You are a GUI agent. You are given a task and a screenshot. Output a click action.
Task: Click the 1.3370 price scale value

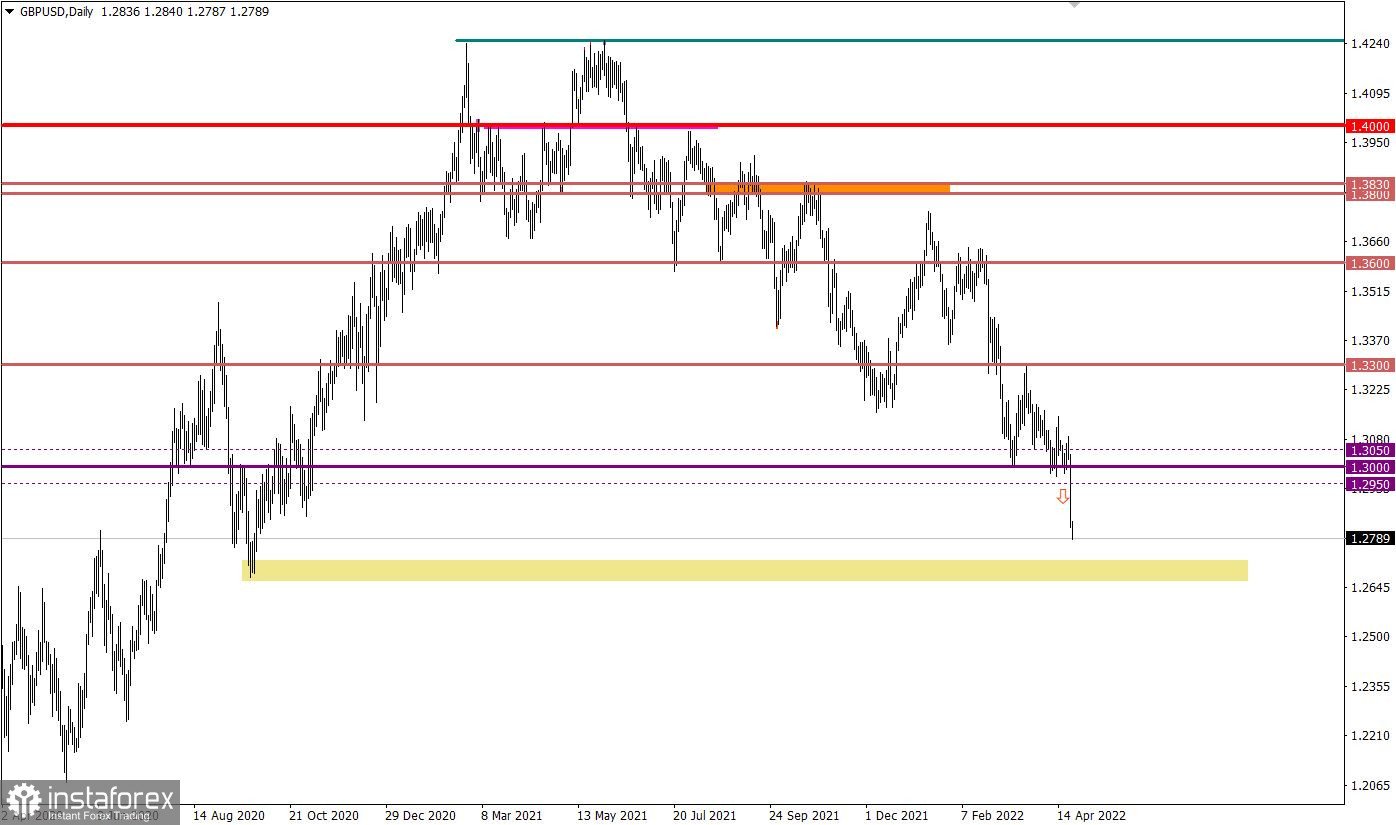[1370, 340]
